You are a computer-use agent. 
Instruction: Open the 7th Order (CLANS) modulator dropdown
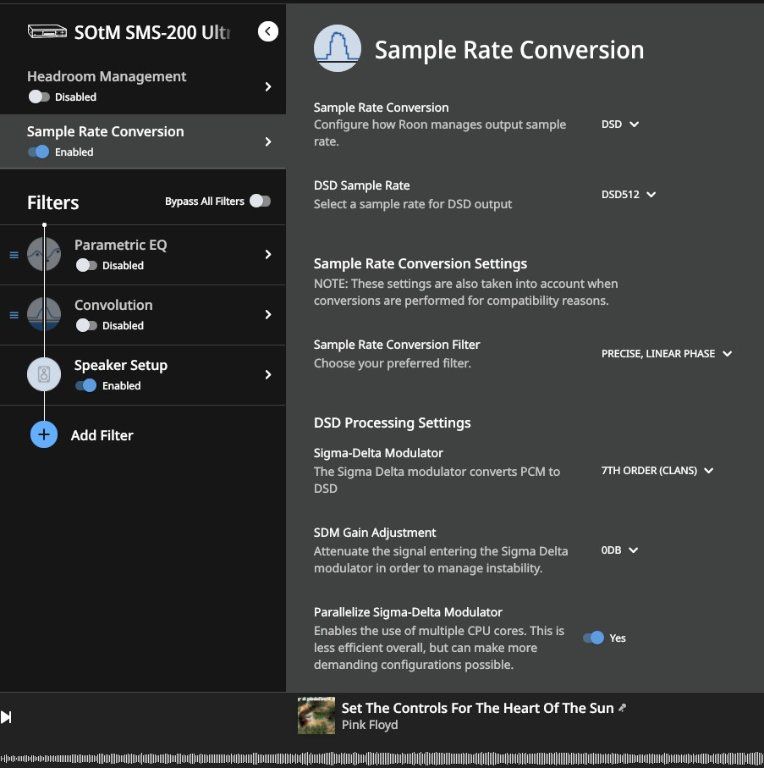[x=657, y=470]
